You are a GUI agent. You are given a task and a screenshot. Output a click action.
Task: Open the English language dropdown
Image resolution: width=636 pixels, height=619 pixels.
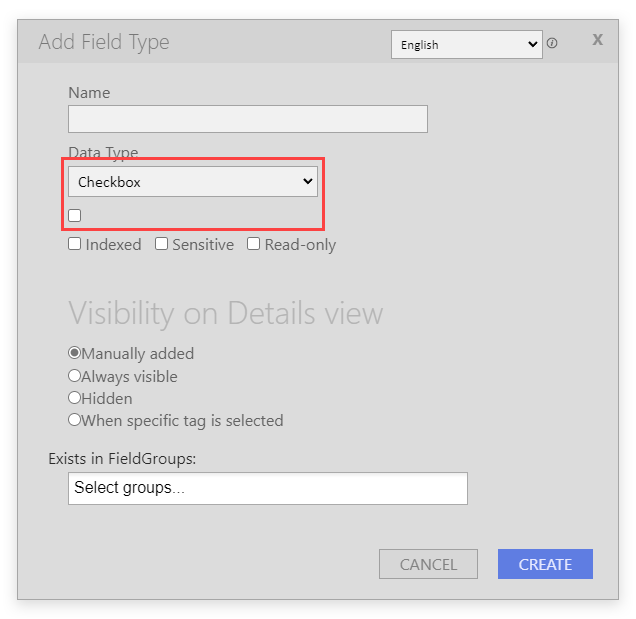[x=466, y=45]
